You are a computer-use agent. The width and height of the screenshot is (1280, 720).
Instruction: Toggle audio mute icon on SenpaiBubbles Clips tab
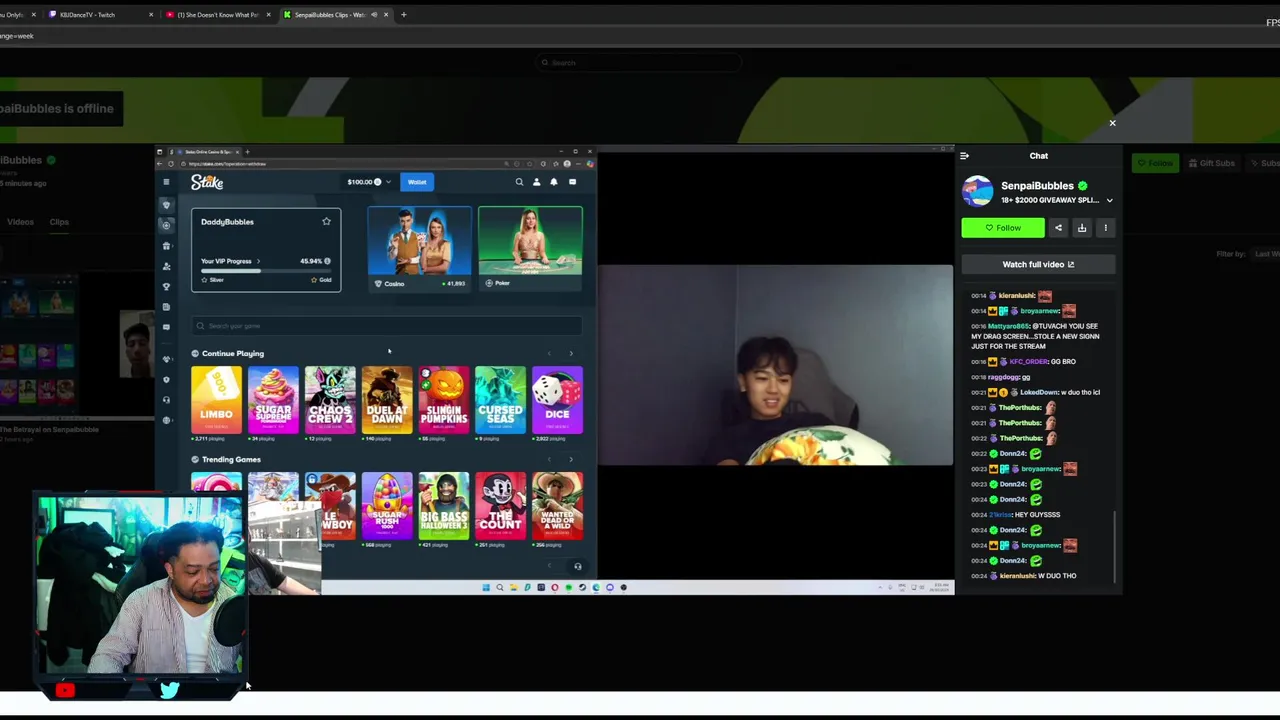click(374, 15)
